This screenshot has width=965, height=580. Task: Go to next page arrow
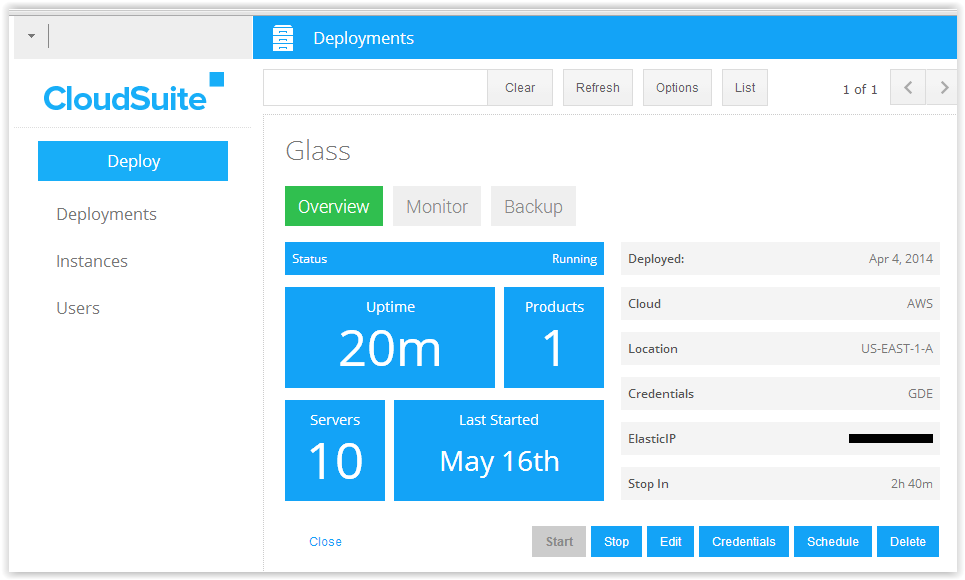pyautogui.click(x=943, y=88)
